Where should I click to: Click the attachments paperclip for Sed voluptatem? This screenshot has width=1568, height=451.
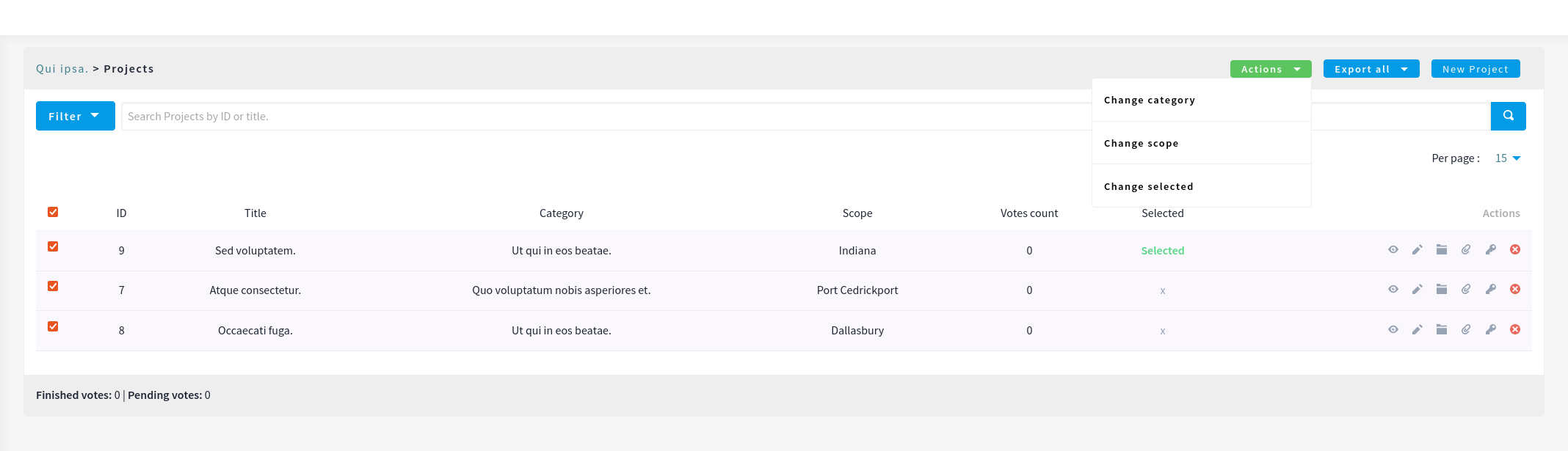point(1465,250)
